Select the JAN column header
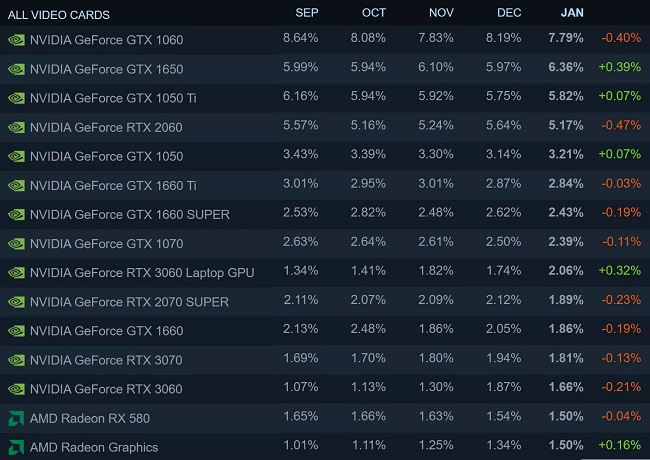This screenshot has height=460, width=650. [572, 13]
